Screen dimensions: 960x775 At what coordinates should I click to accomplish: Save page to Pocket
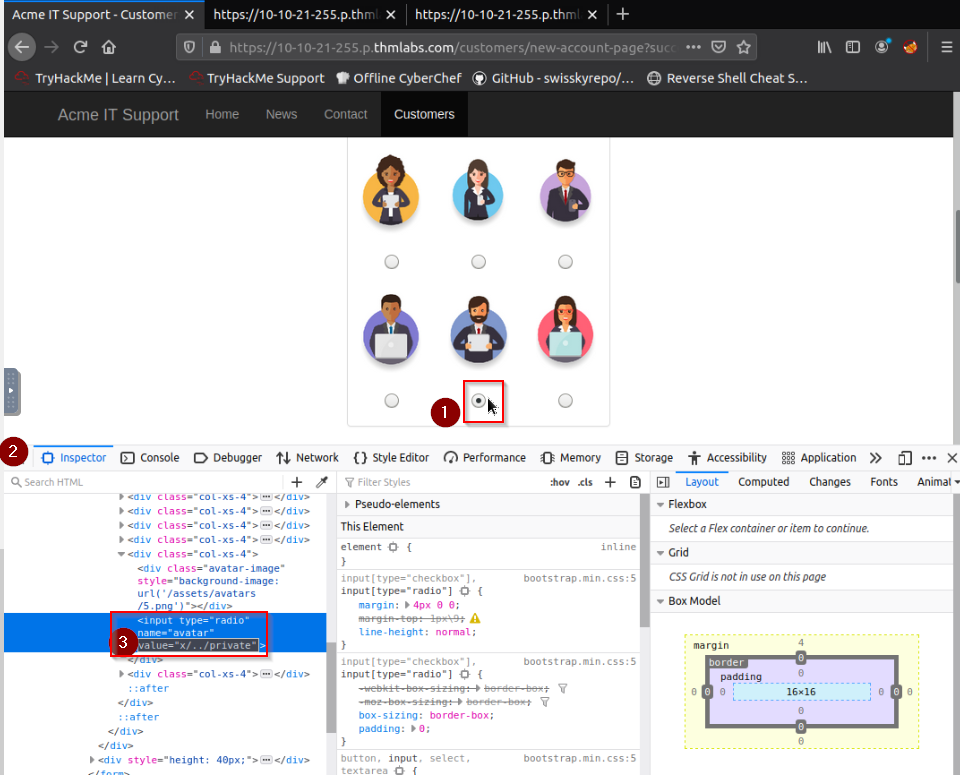719,47
